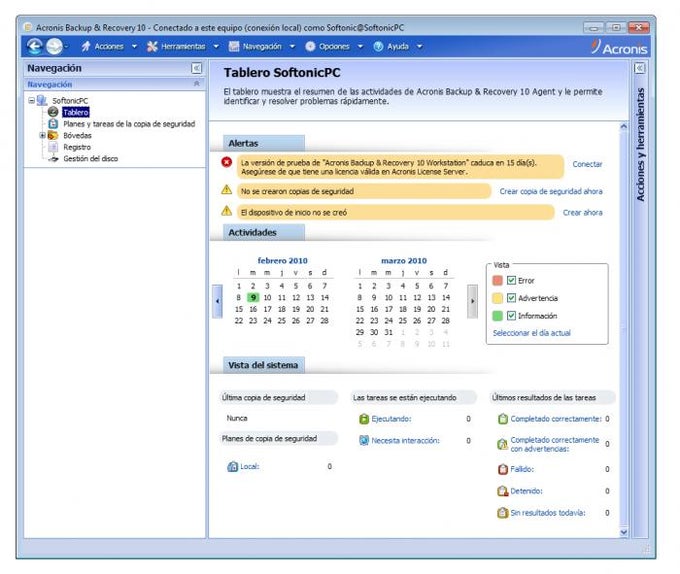
Task: Open the Opciones menu
Action: pos(334,46)
